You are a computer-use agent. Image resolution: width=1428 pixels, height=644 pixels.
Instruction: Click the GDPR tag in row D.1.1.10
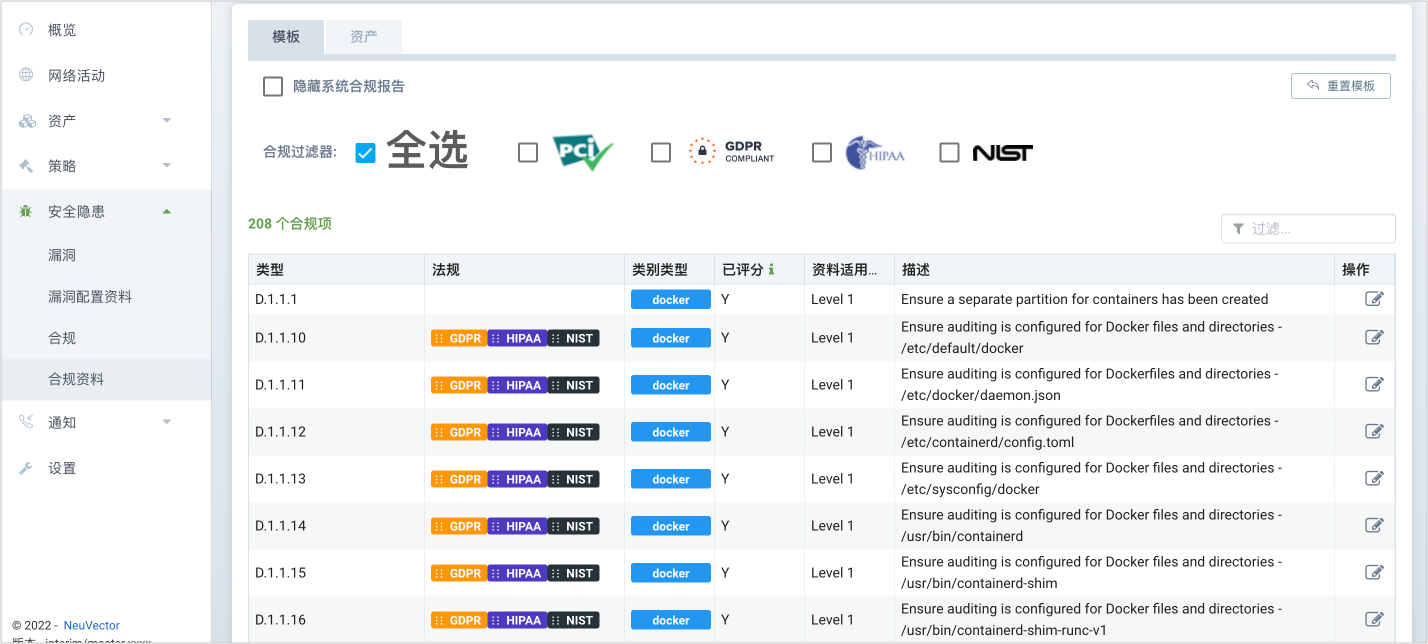459,338
